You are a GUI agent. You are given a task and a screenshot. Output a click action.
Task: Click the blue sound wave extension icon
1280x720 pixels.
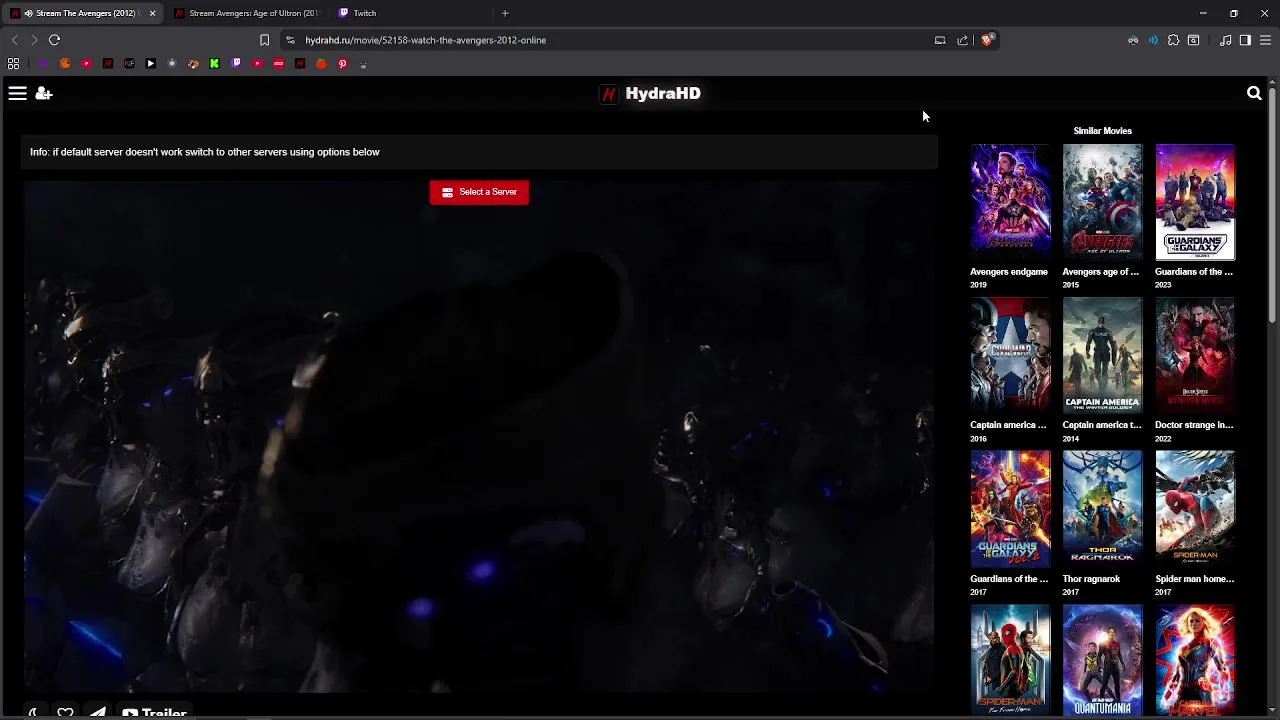1153,40
